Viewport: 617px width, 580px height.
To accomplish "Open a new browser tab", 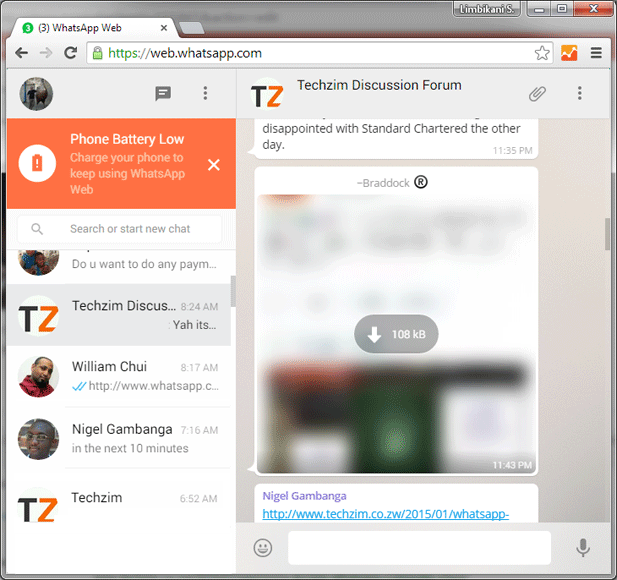I will [x=192, y=28].
